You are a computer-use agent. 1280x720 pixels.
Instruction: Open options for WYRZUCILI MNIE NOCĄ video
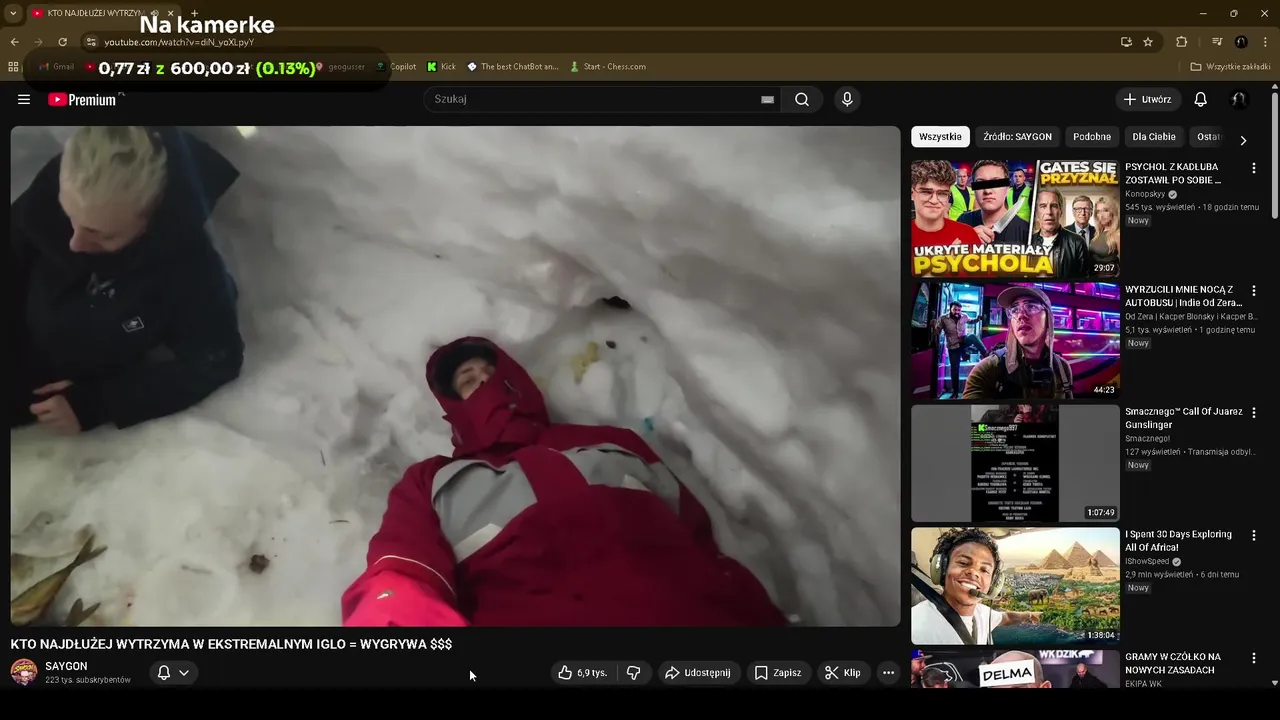(x=1253, y=291)
